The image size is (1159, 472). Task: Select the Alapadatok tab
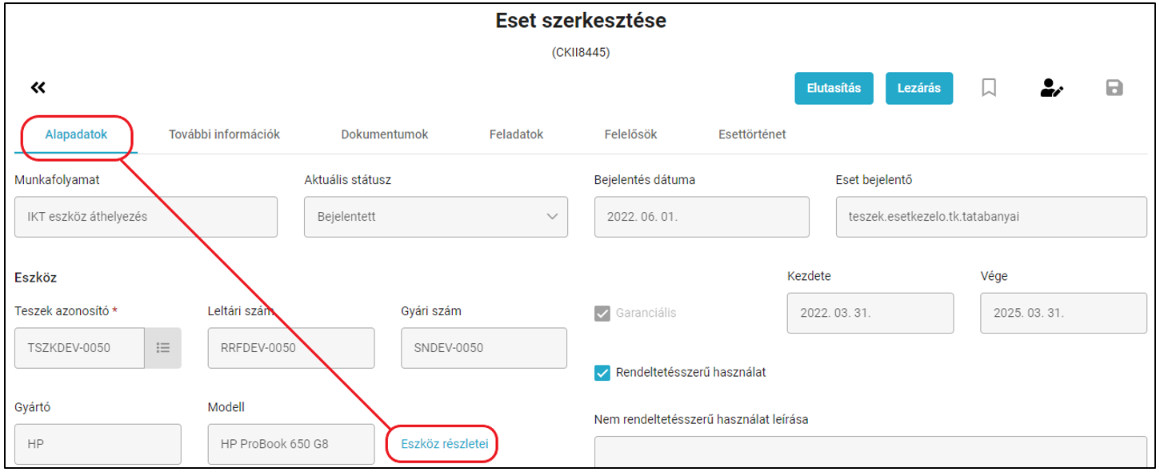pos(76,135)
